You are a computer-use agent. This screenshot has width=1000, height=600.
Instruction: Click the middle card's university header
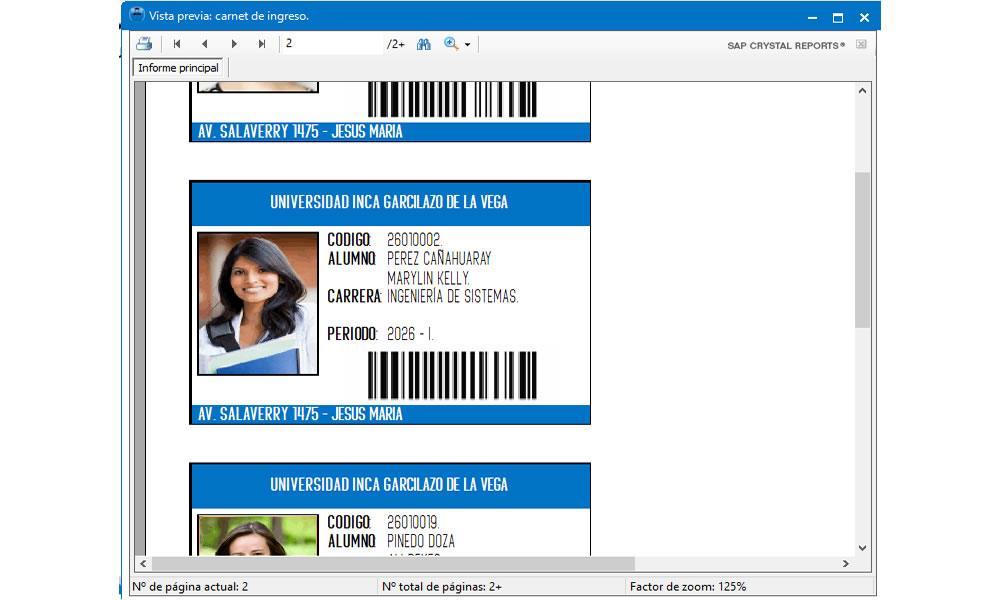point(390,203)
